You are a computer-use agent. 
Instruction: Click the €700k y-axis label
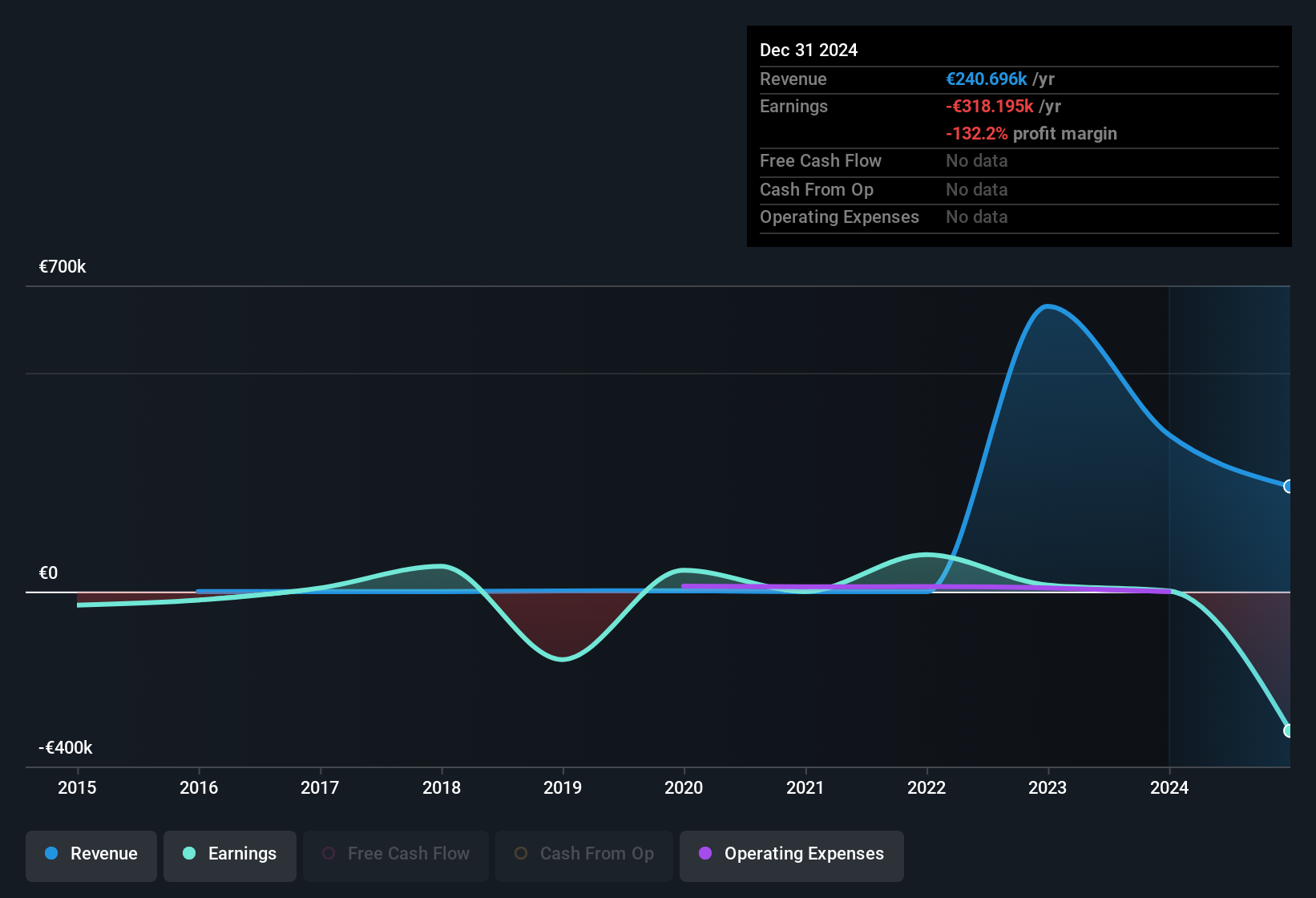[63, 267]
